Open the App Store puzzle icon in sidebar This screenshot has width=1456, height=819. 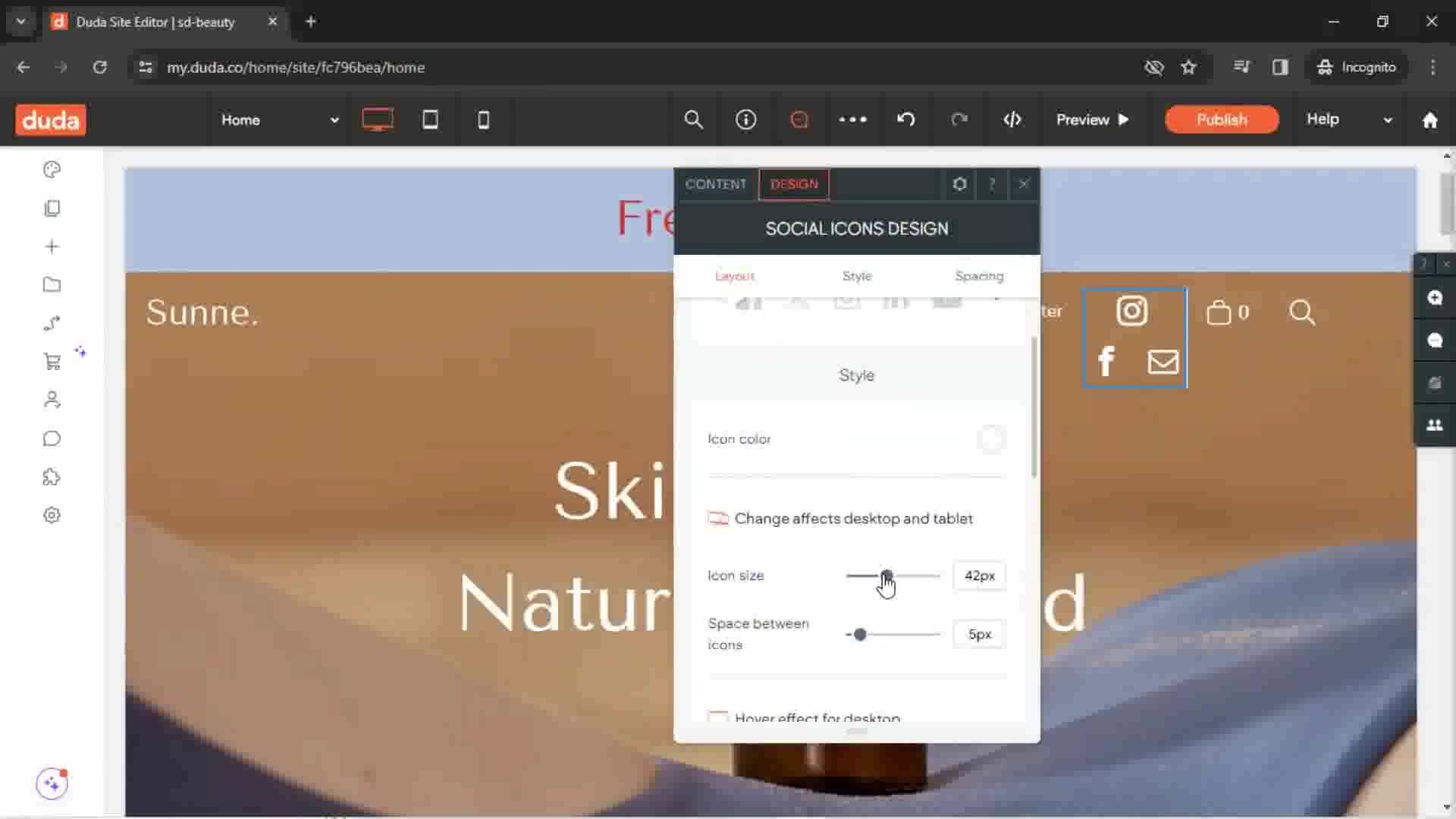[52, 477]
